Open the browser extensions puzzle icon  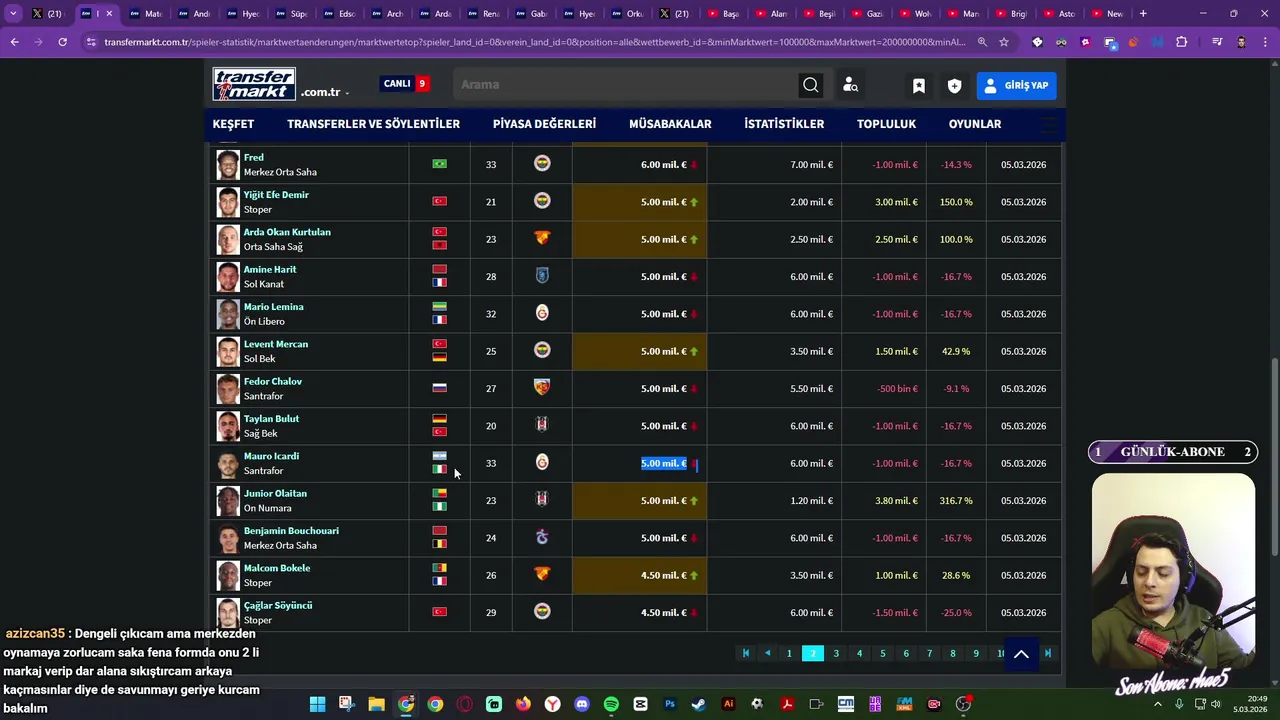click(1181, 42)
